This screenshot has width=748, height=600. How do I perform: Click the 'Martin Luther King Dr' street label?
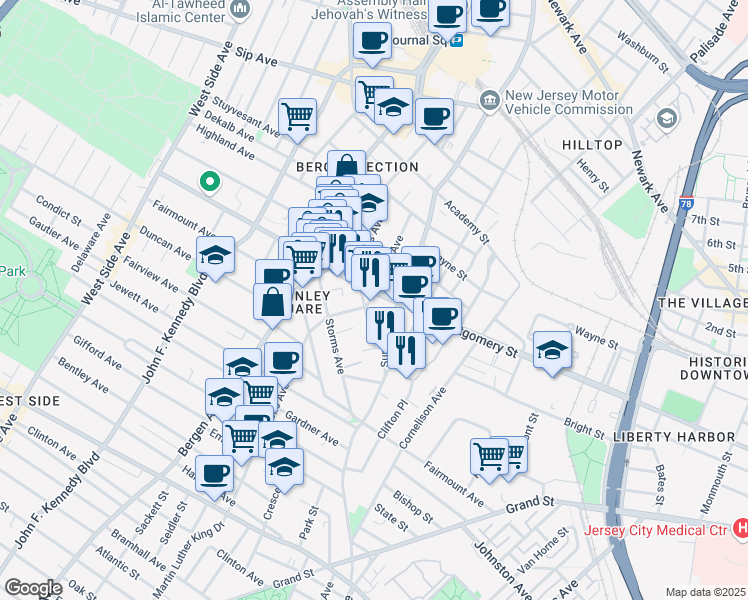pyautogui.click(x=188, y=560)
